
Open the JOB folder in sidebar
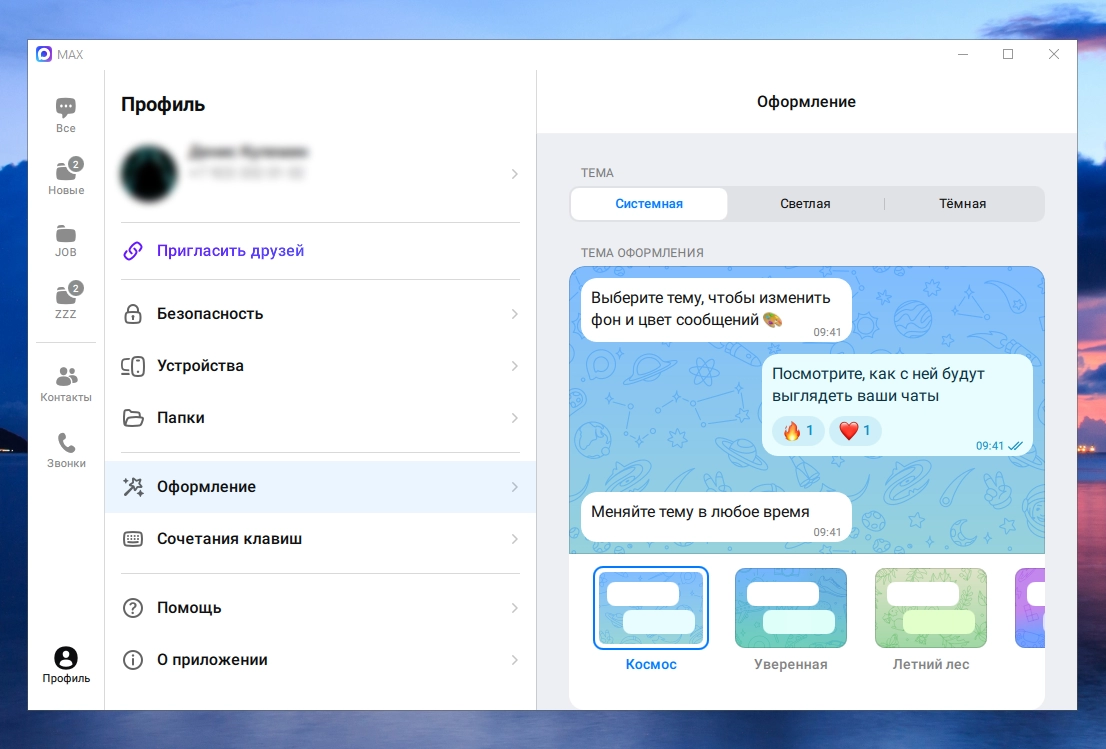tap(66, 241)
